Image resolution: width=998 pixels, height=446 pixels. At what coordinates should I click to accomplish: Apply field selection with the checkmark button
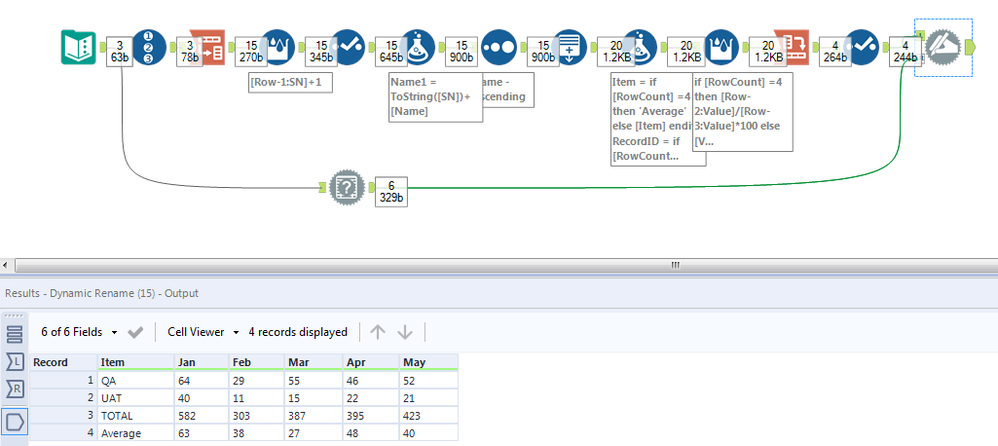[x=137, y=332]
